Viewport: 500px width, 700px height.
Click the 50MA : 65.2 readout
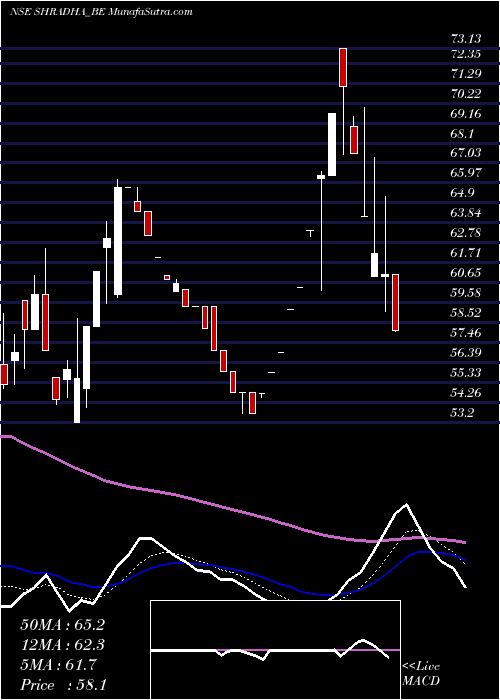click(x=62, y=625)
